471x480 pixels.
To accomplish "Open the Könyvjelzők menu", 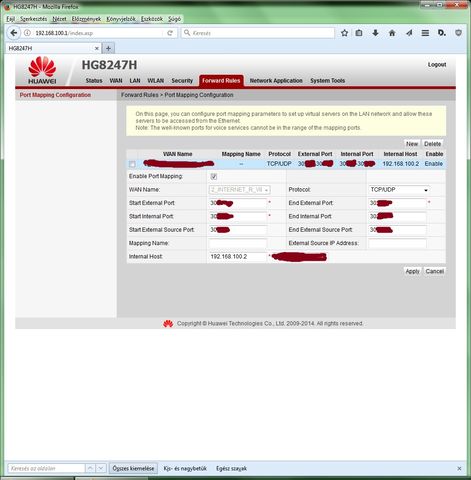I will pos(121,19).
